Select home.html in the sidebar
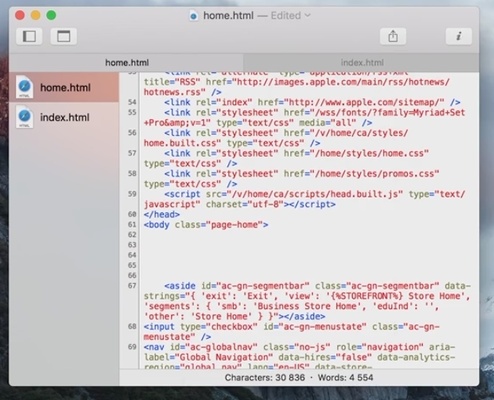 click(x=64, y=87)
